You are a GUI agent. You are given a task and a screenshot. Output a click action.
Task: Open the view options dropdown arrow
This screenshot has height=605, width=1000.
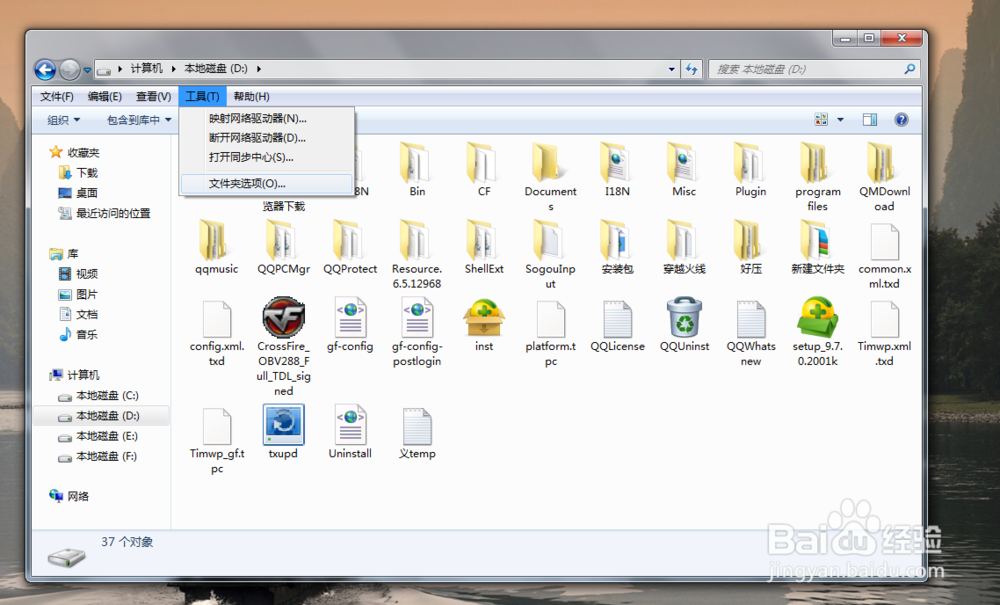(840, 119)
